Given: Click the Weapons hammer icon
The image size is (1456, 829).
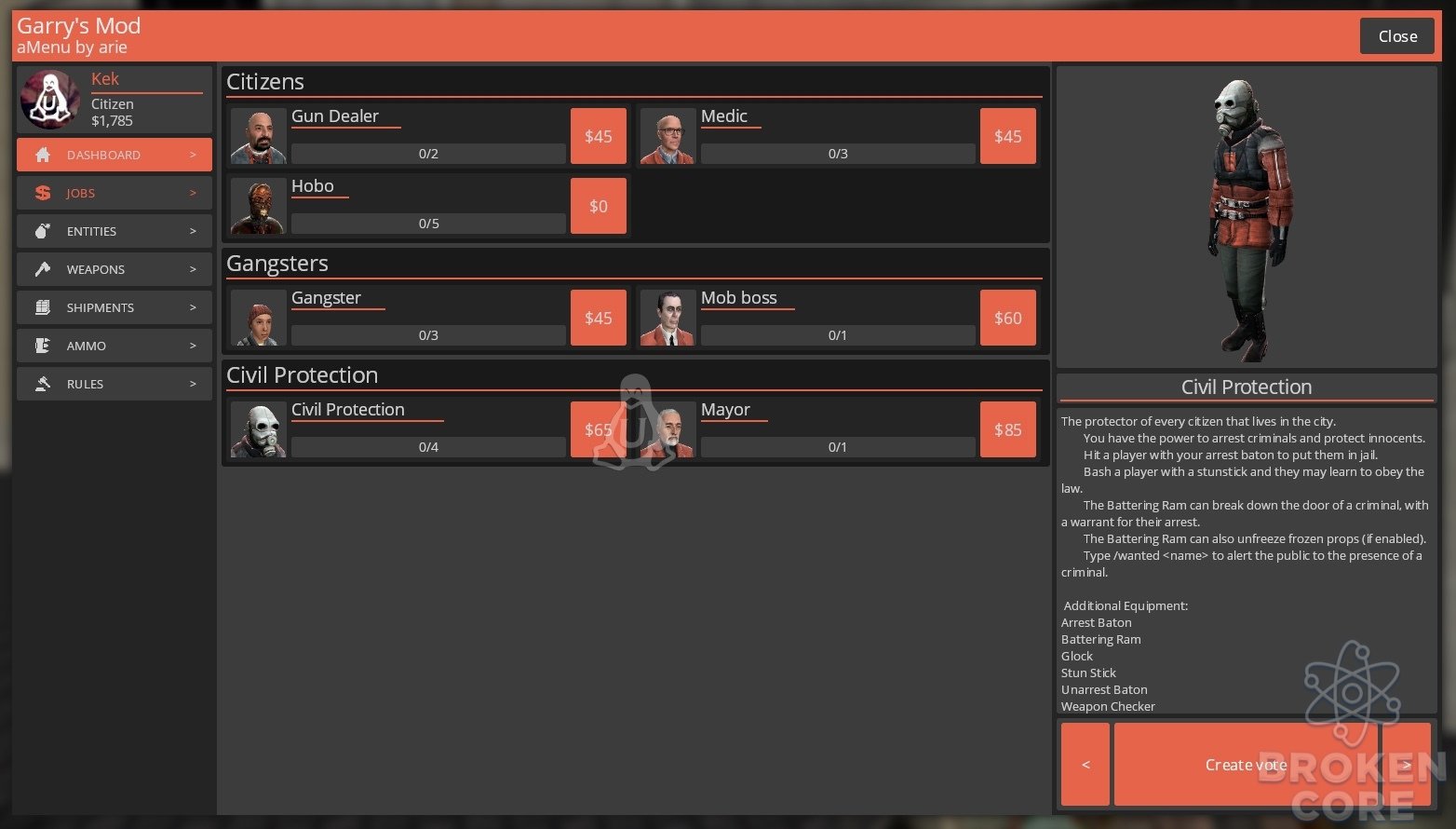Looking at the screenshot, I should pos(42,269).
